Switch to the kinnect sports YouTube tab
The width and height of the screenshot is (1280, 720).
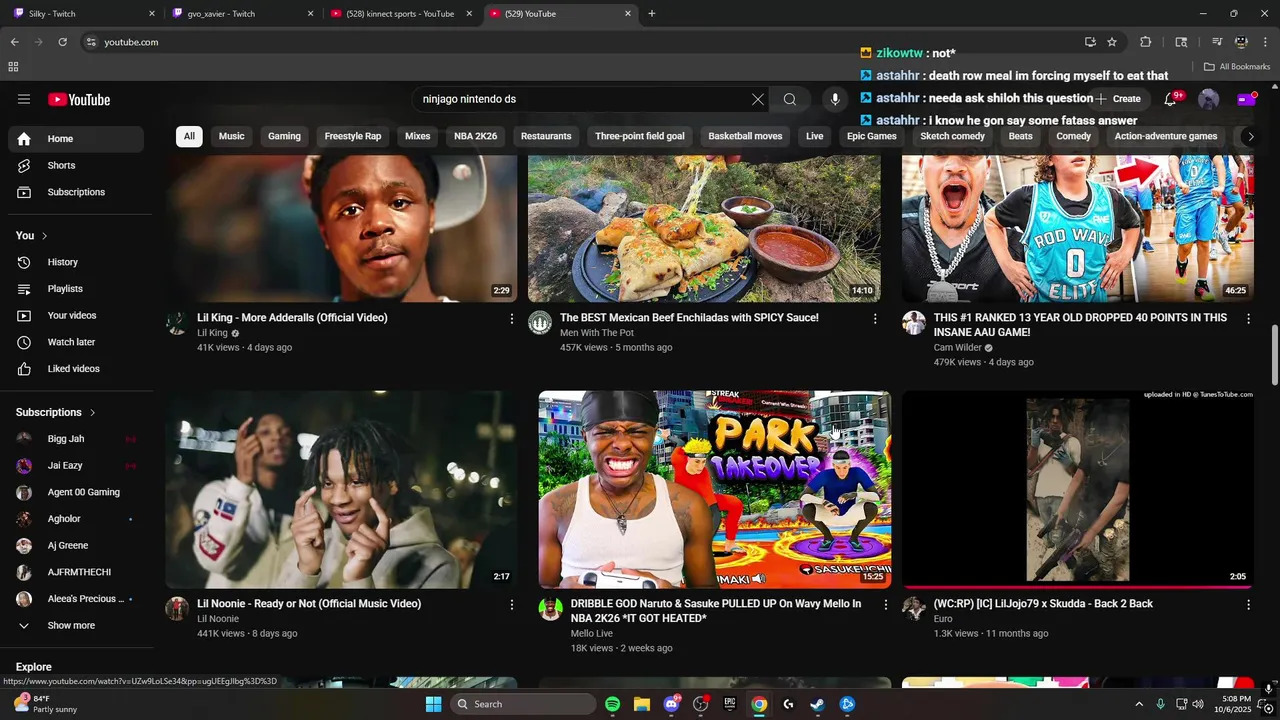click(400, 14)
